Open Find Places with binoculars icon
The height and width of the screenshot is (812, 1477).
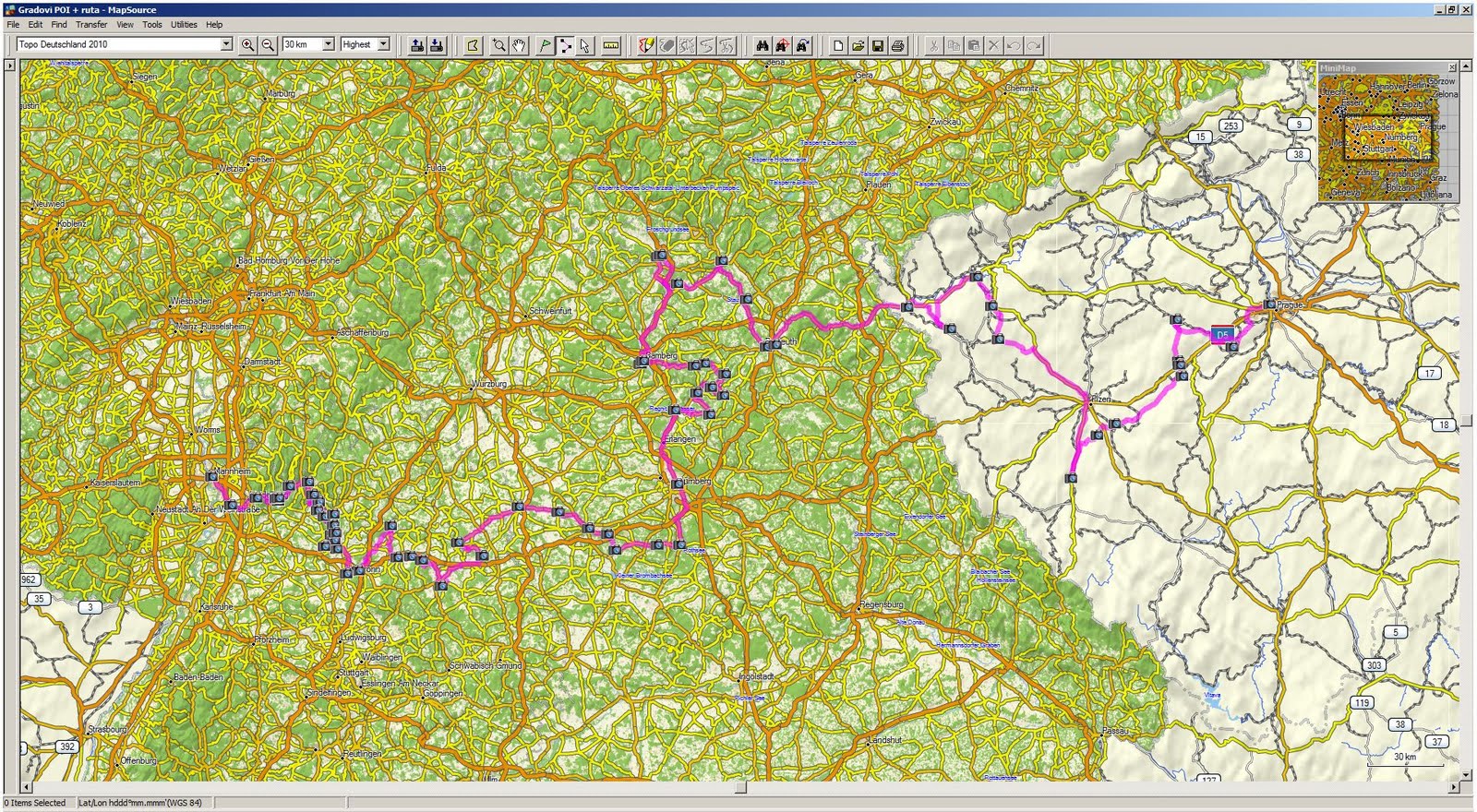762,44
